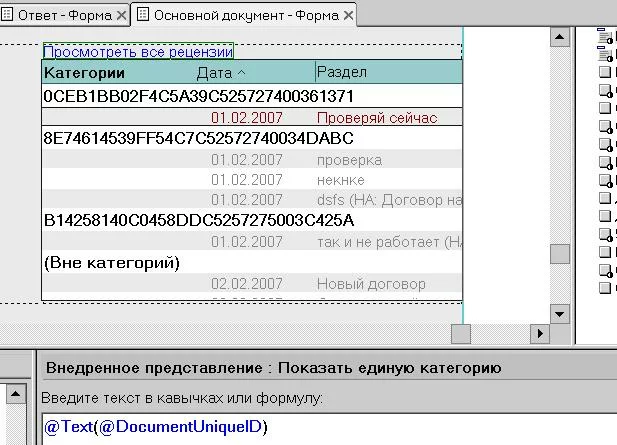617x445 pixels.
Task: Click the form's vertical scrollbar up arrow
Action: tap(560, 35)
